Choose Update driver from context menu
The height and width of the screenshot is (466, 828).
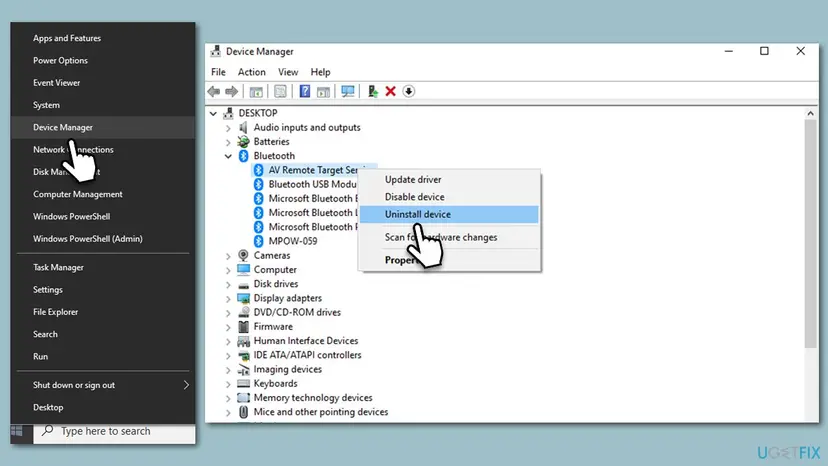pyautogui.click(x=449, y=180)
